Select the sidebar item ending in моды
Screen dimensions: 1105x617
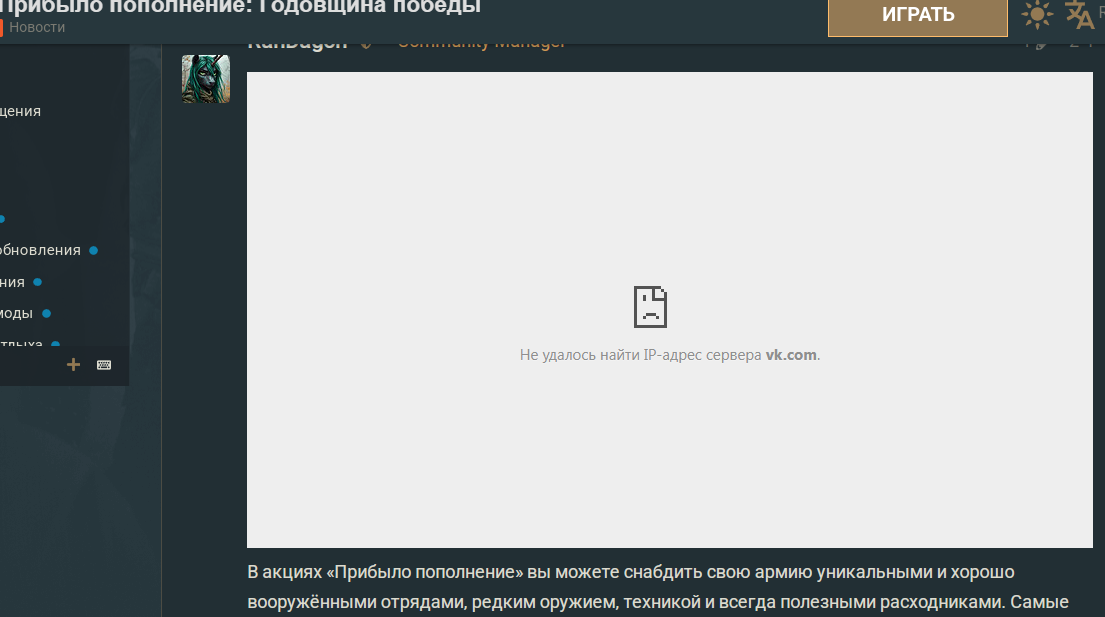tap(16, 313)
